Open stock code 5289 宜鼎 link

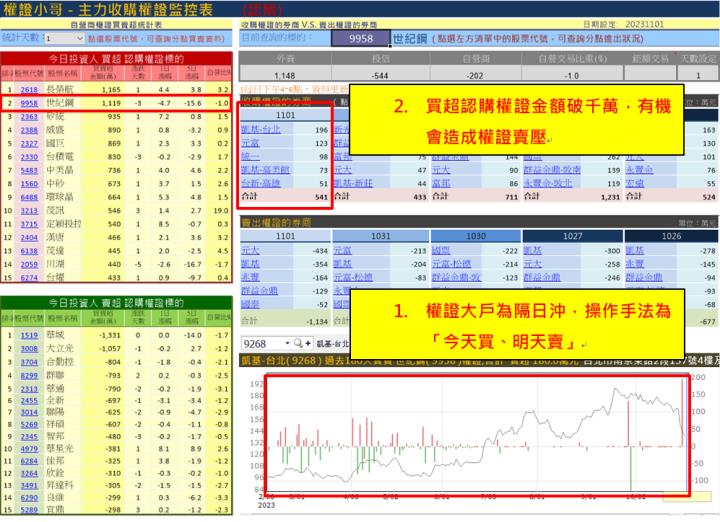coord(29,510)
